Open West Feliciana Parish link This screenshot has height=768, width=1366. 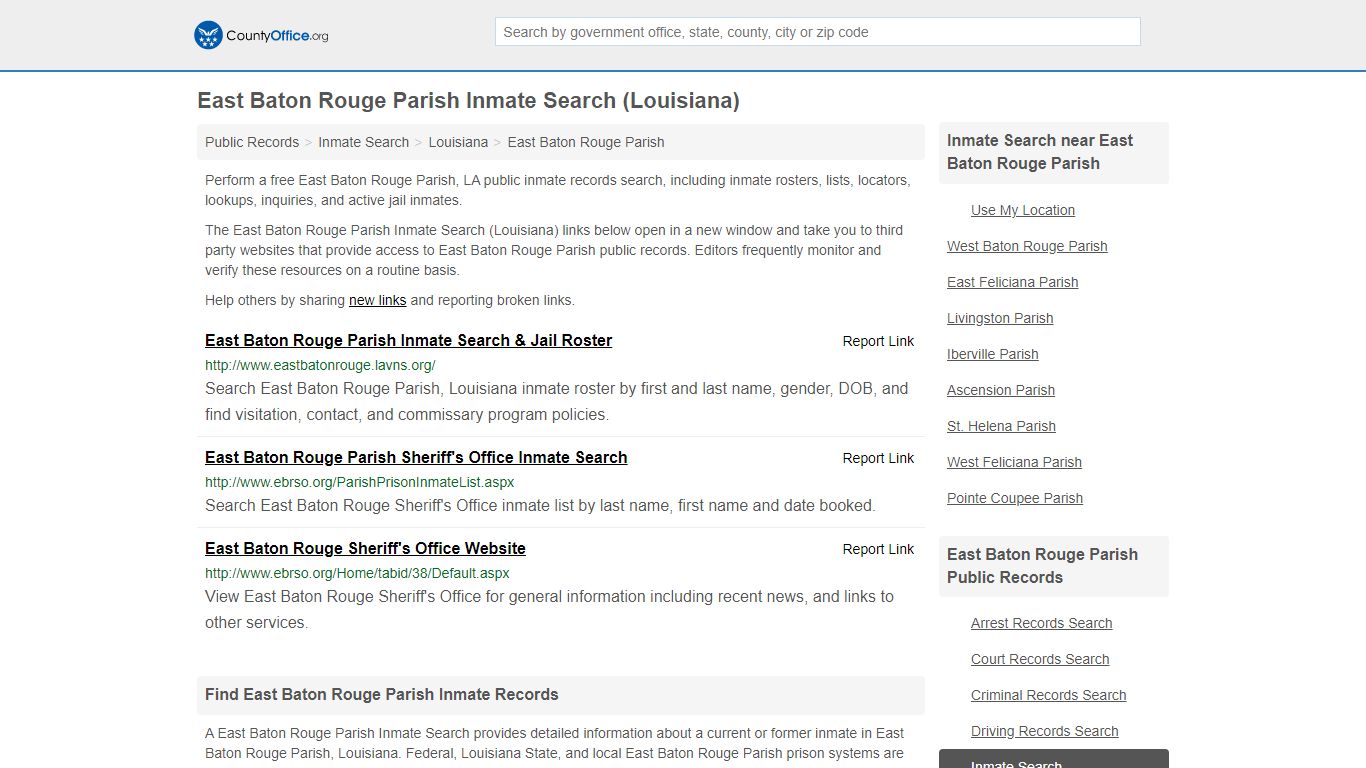click(1014, 462)
